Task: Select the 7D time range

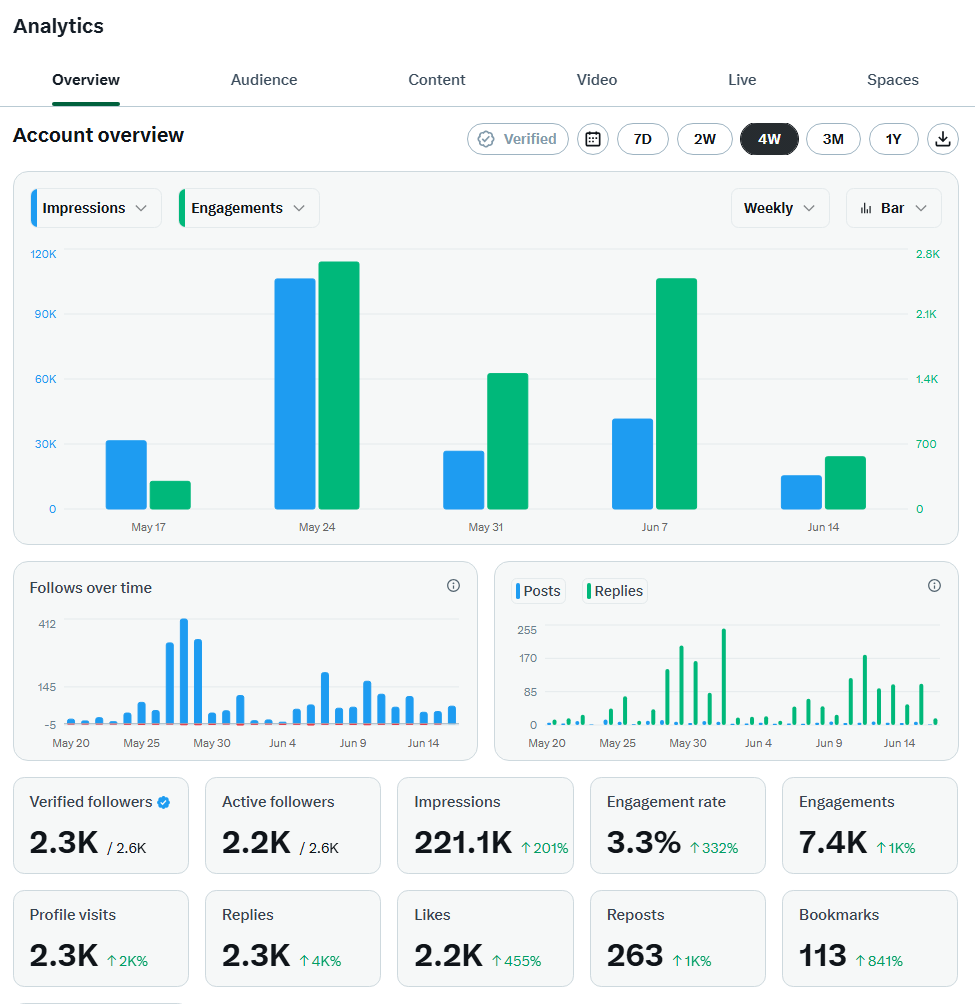Action: [x=643, y=139]
